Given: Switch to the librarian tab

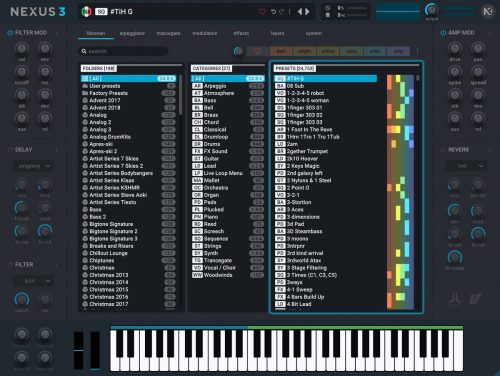Looking at the screenshot, I should (96, 33).
